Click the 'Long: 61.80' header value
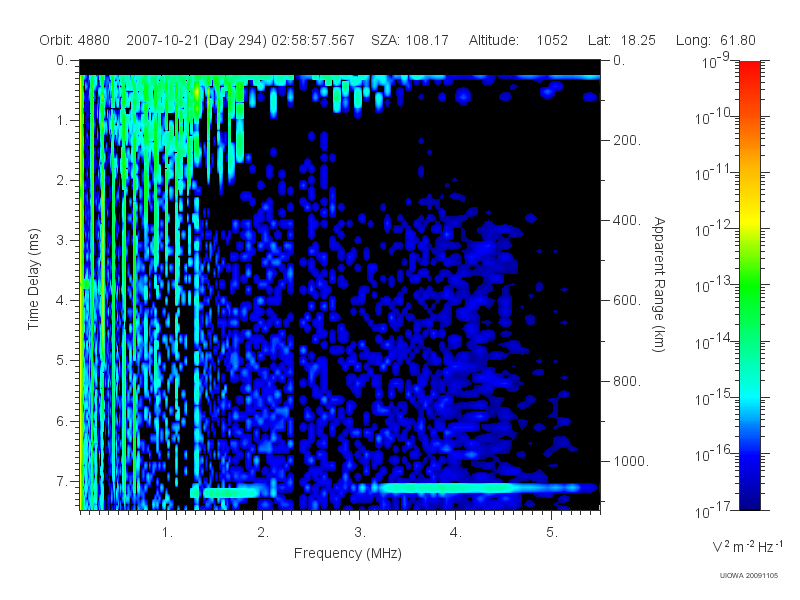 [715, 40]
